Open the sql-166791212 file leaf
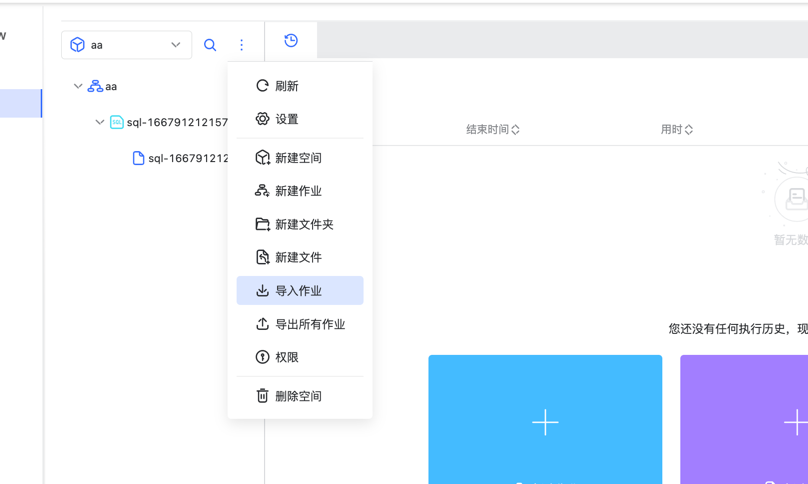The image size is (808, 484). [180, 158]
